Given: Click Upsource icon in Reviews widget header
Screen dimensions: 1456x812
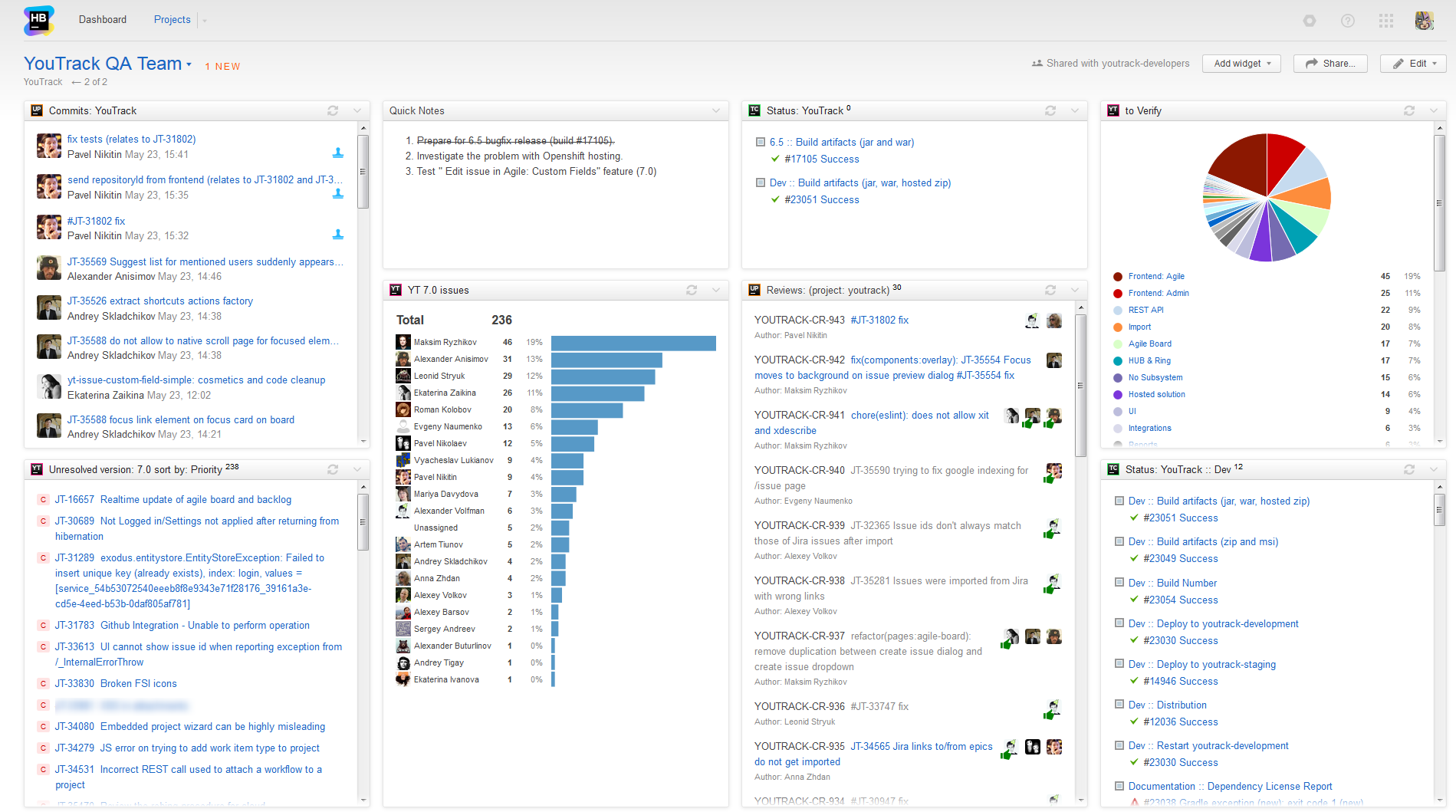Looking at the screenshot, I should [754, 290].
